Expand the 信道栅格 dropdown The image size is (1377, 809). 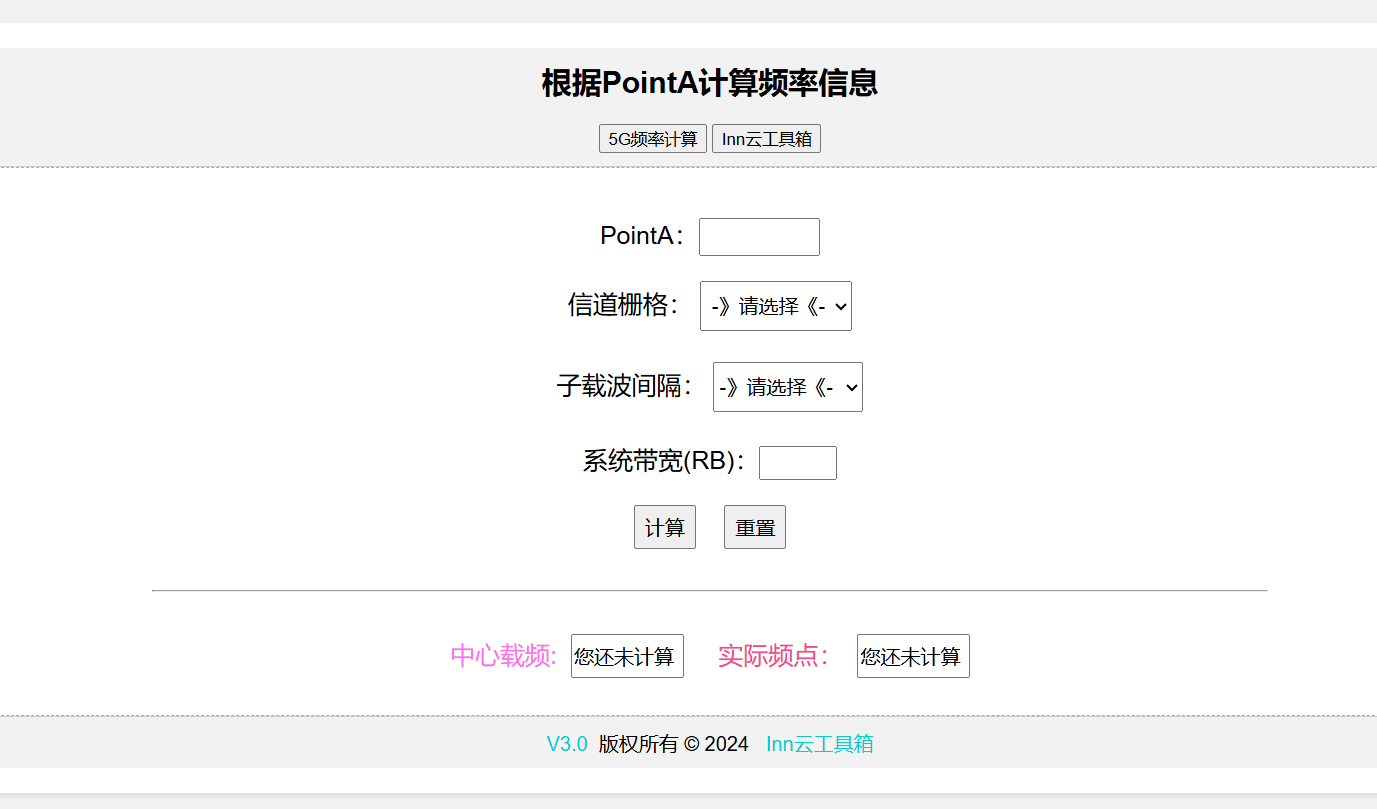[x=776, y=306]
